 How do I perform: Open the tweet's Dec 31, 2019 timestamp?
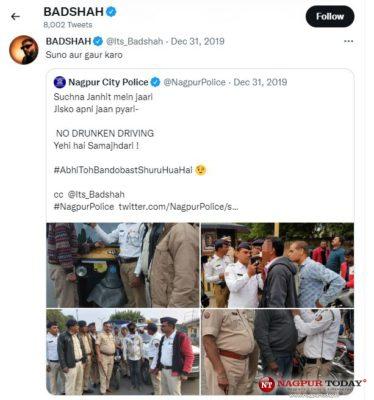click(x=198, y=41)
